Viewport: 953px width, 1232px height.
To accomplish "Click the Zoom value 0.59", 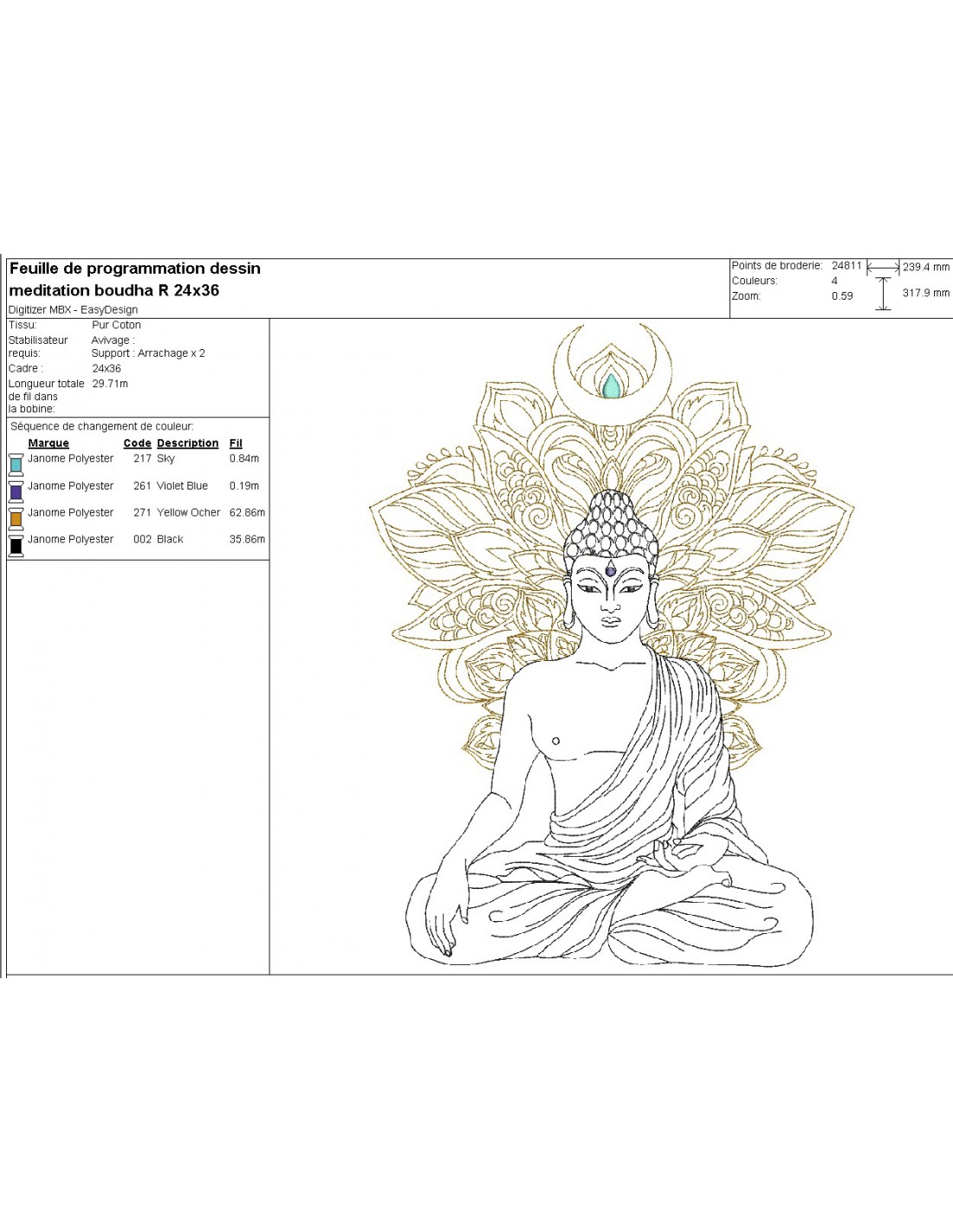I will (842, 295).
